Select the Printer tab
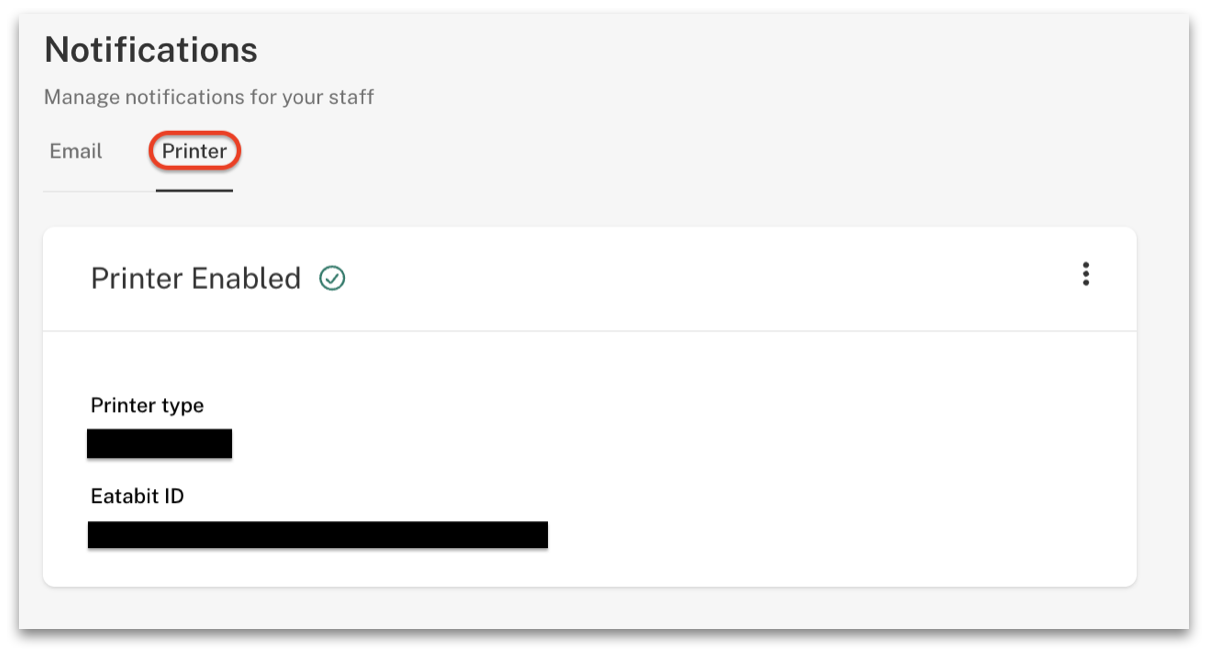Viewport: 1210px width, 656px height. (195, 151)
